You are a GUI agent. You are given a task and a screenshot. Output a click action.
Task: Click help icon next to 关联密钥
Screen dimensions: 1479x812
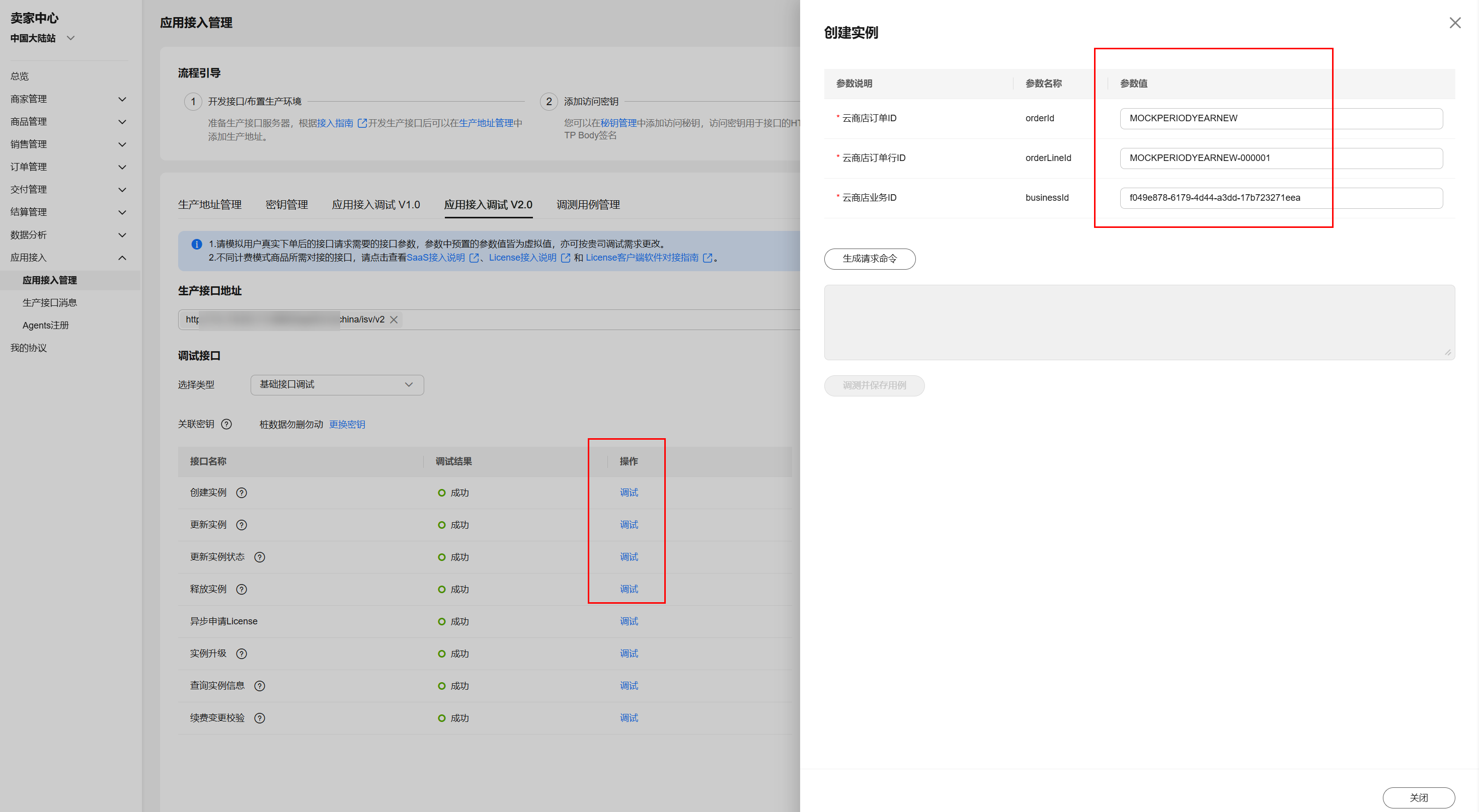[227, 424]
